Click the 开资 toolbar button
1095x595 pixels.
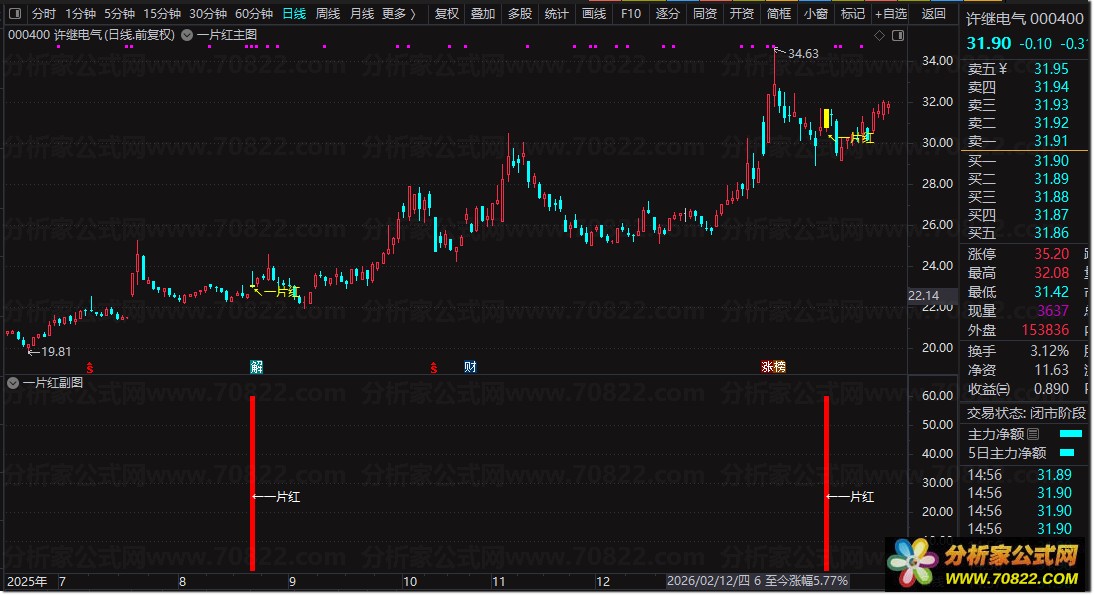point(742,13)
